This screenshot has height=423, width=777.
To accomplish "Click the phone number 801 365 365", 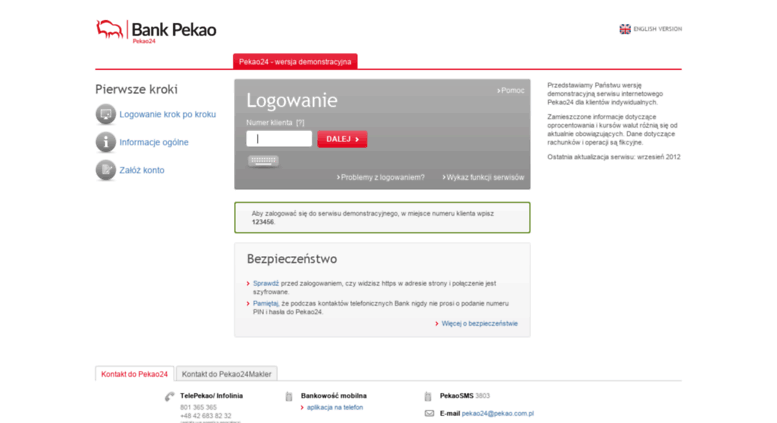I will click(x=198, y=407).
